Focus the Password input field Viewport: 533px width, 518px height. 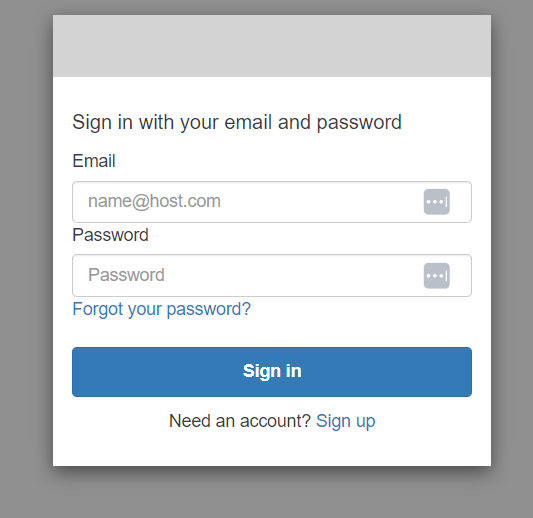click(x=272, y=275)
